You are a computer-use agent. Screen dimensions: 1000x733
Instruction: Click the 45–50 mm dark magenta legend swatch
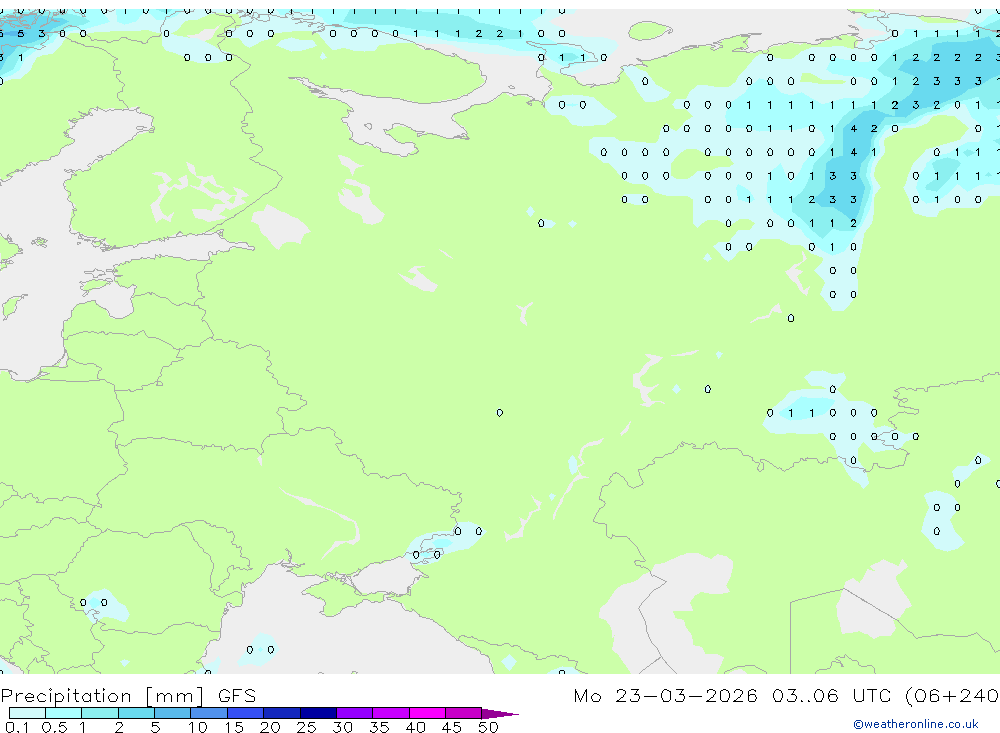464,713
